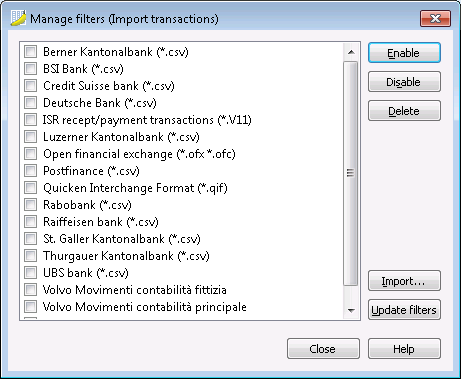Screen dimensions: 461x379
Task: Click the scrollbar up arrow
Action: tap(351, 52)
